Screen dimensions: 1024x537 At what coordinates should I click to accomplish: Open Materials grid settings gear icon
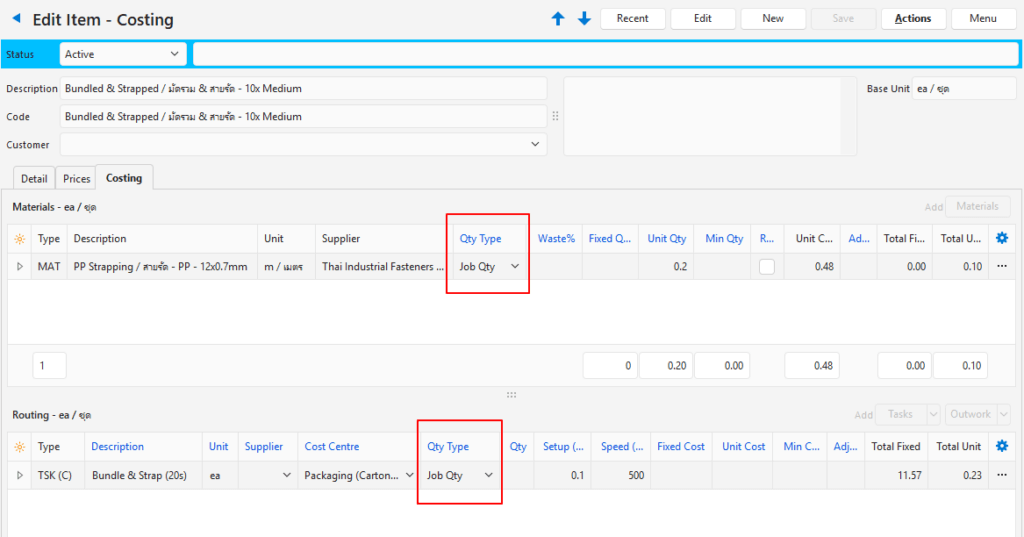coord(1002,239)
